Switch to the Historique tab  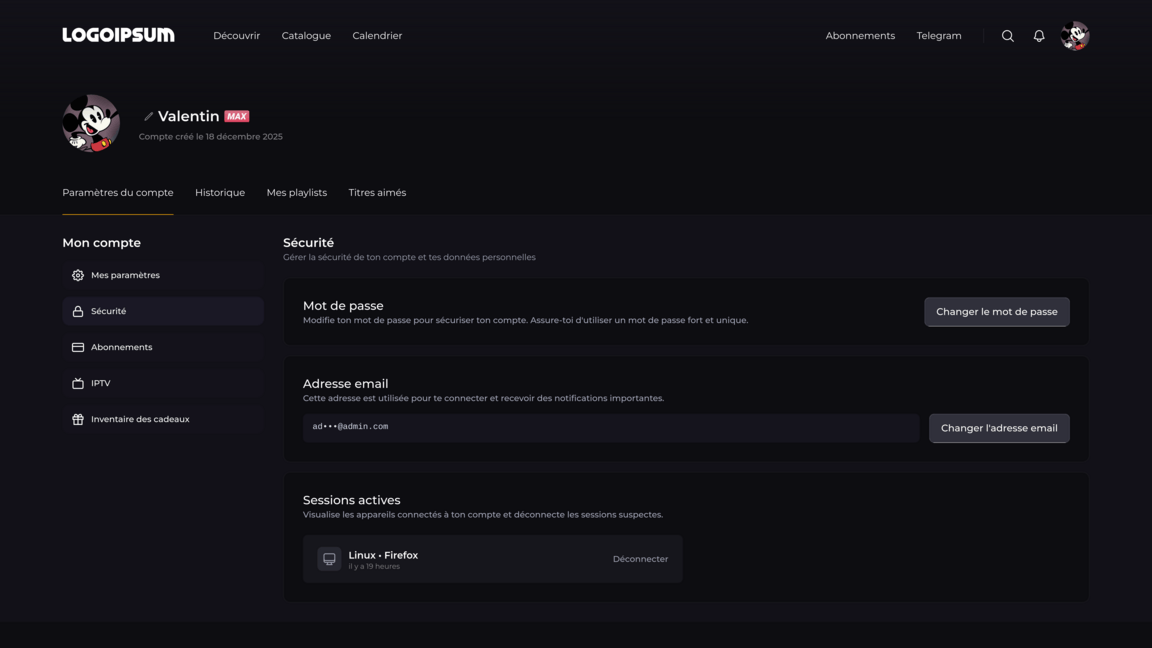[x=219, y=192]
